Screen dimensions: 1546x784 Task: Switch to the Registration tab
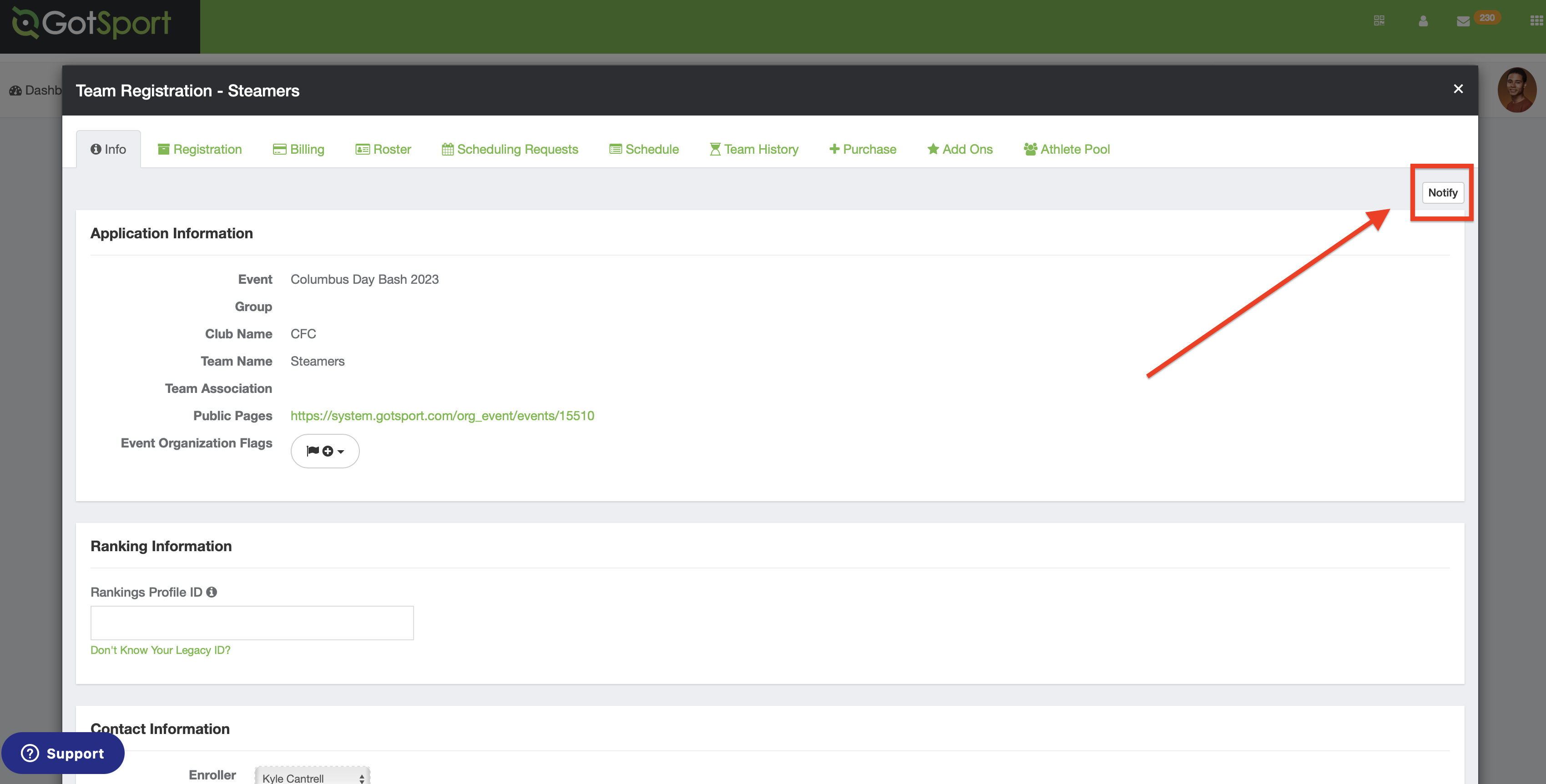200,149
